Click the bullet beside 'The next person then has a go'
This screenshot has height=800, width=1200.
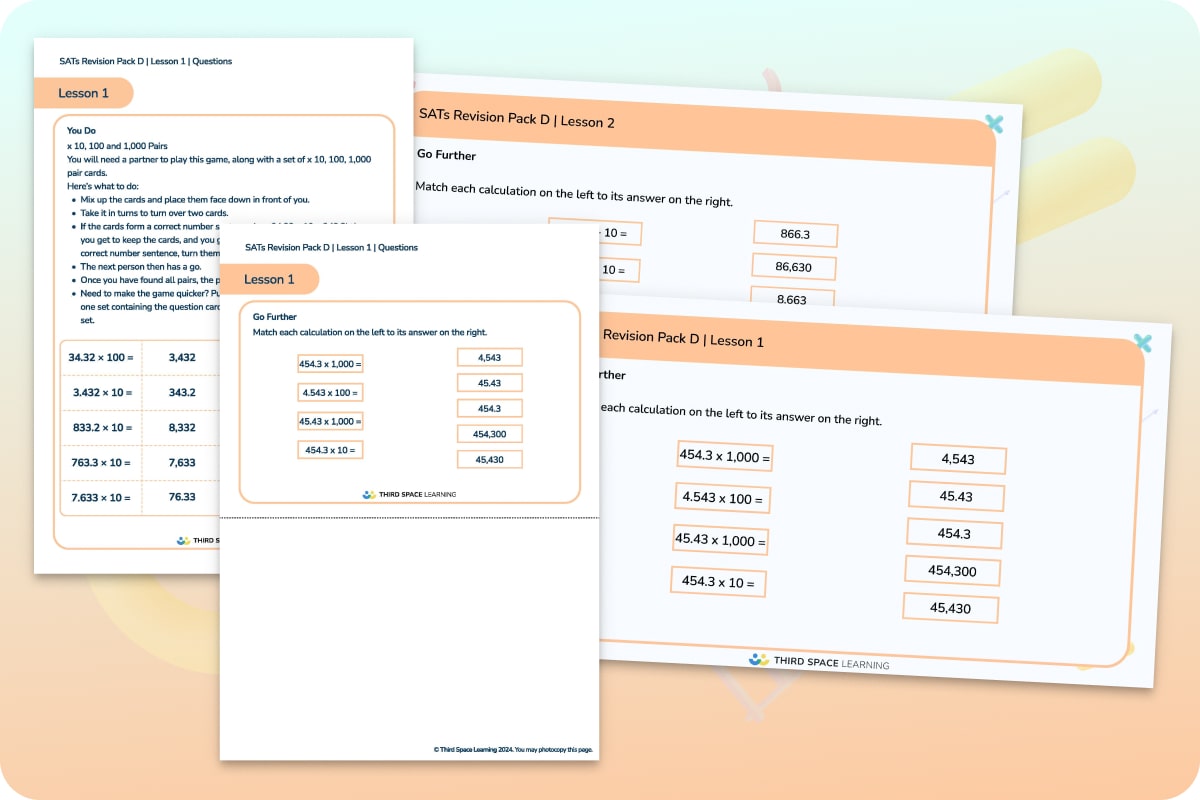coord(72,265)
